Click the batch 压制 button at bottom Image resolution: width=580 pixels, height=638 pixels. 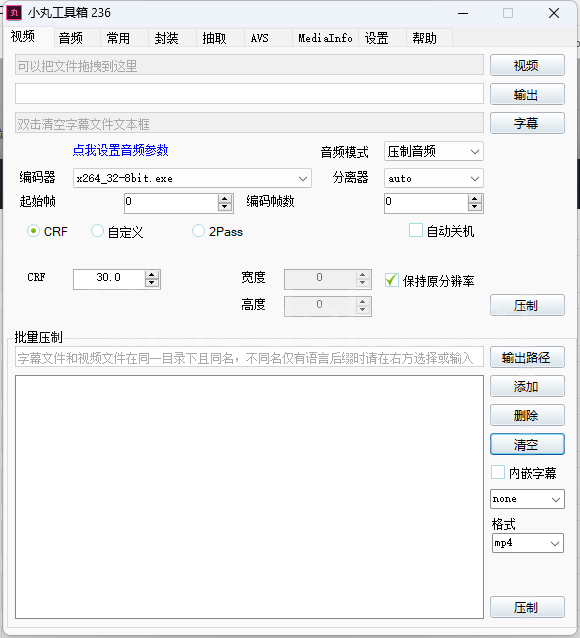pyautogui.click(x=527, y=607)
